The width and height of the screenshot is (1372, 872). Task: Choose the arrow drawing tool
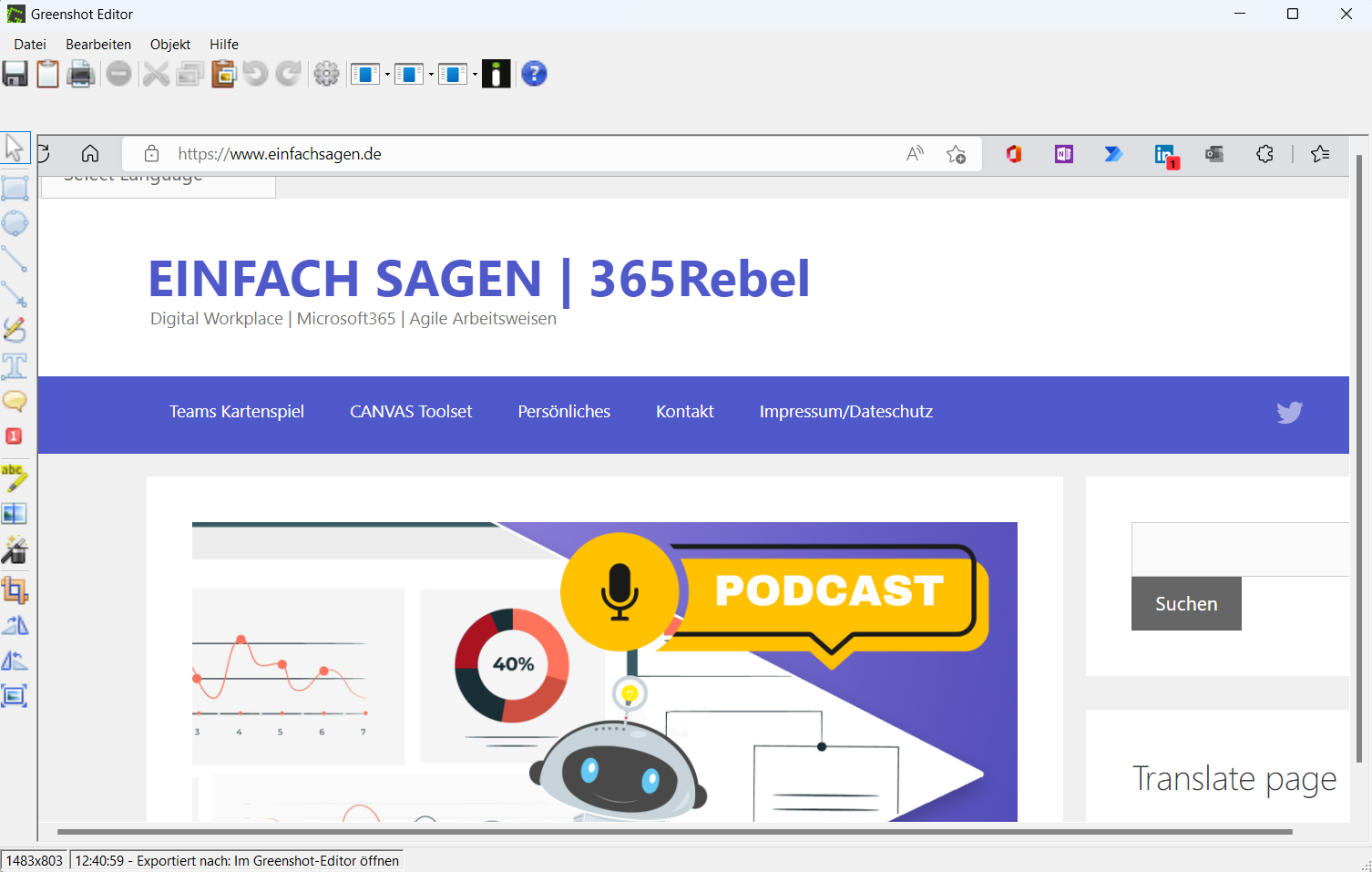[x=15, y=294]
